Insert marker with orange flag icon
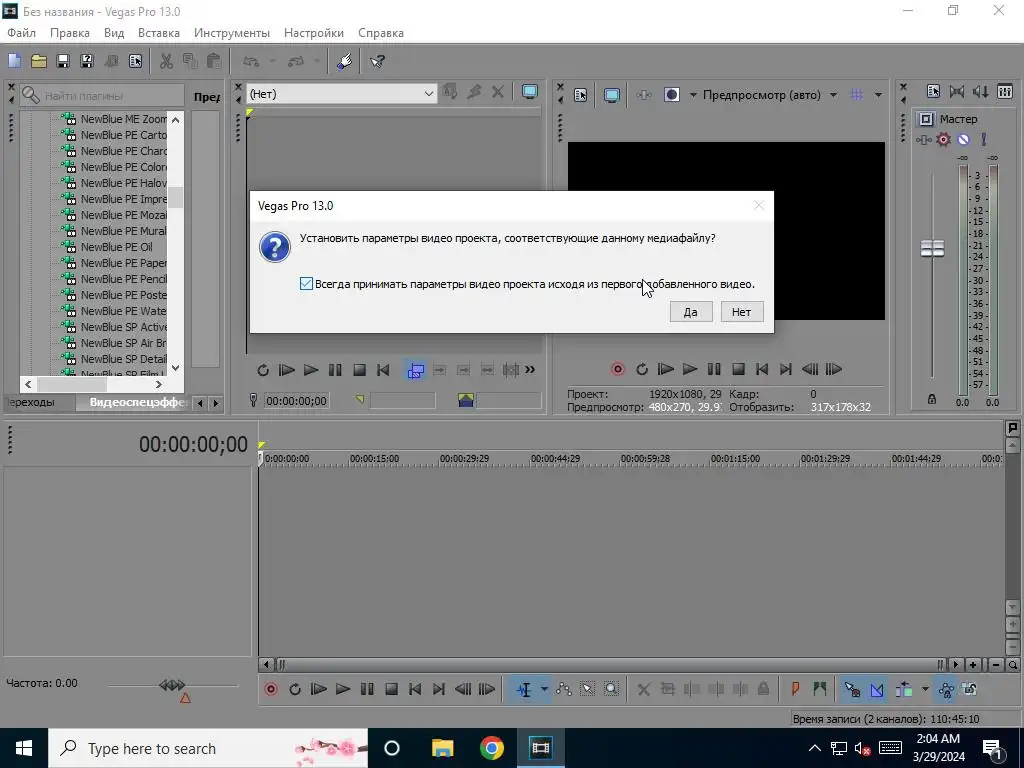Screen dimensions: 1024x768 tap(795, 689)
